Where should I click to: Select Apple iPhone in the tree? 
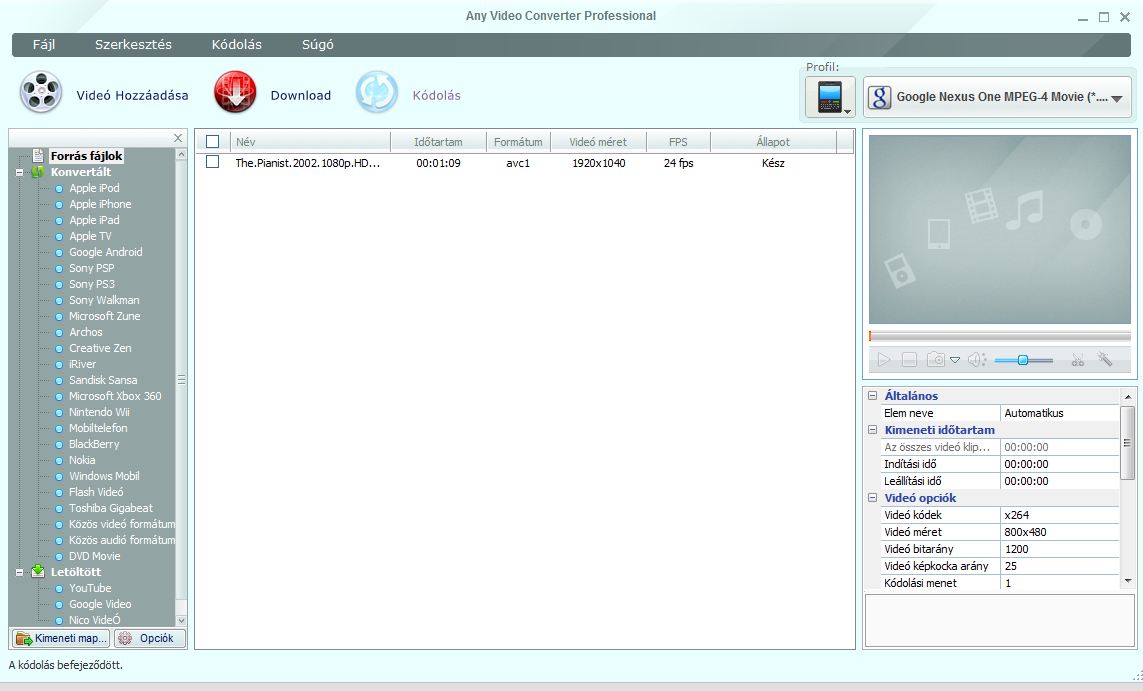click(100, 204)
